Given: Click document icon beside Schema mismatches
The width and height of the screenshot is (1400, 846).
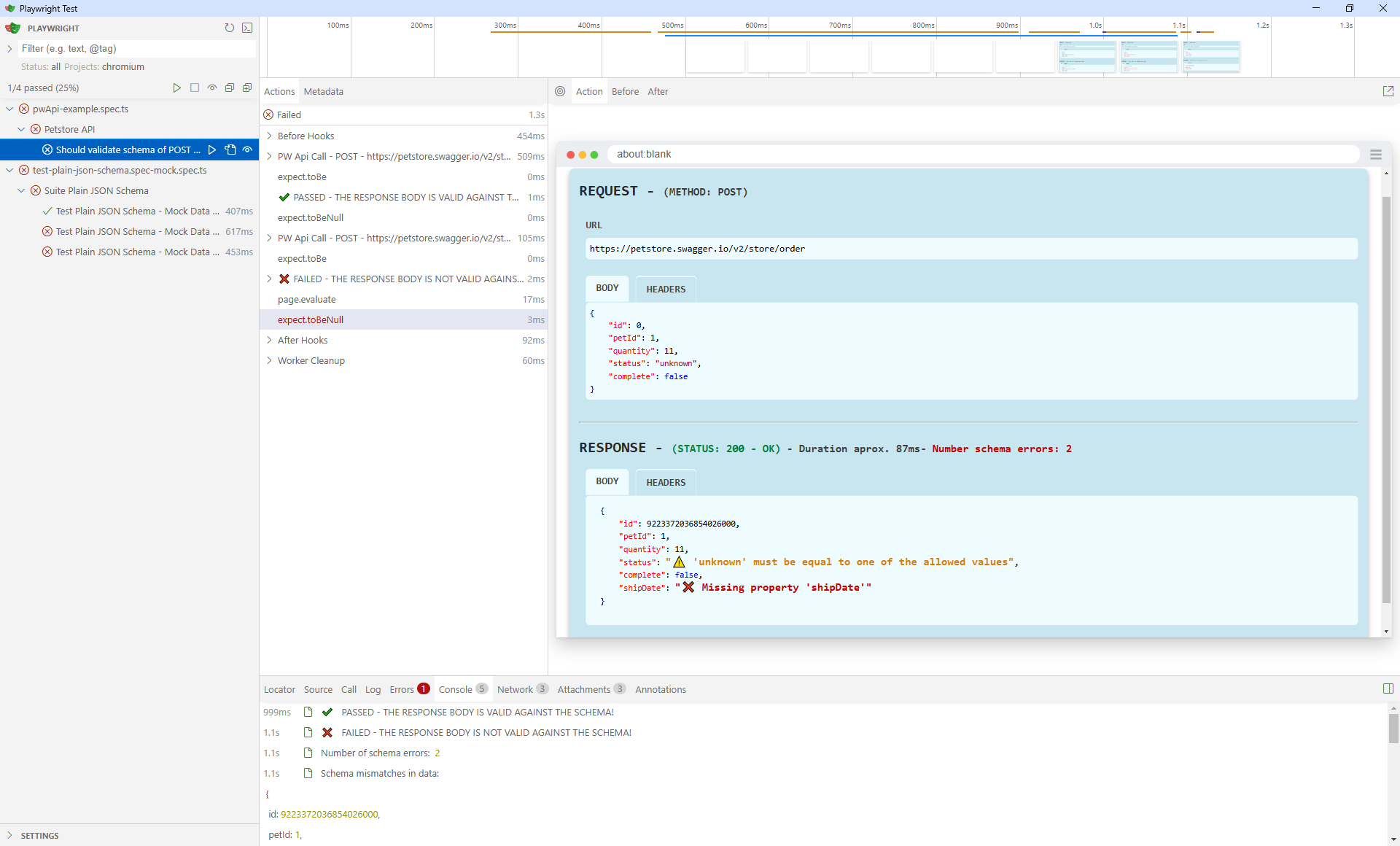Looking at the screenshot, I should 308,773.
